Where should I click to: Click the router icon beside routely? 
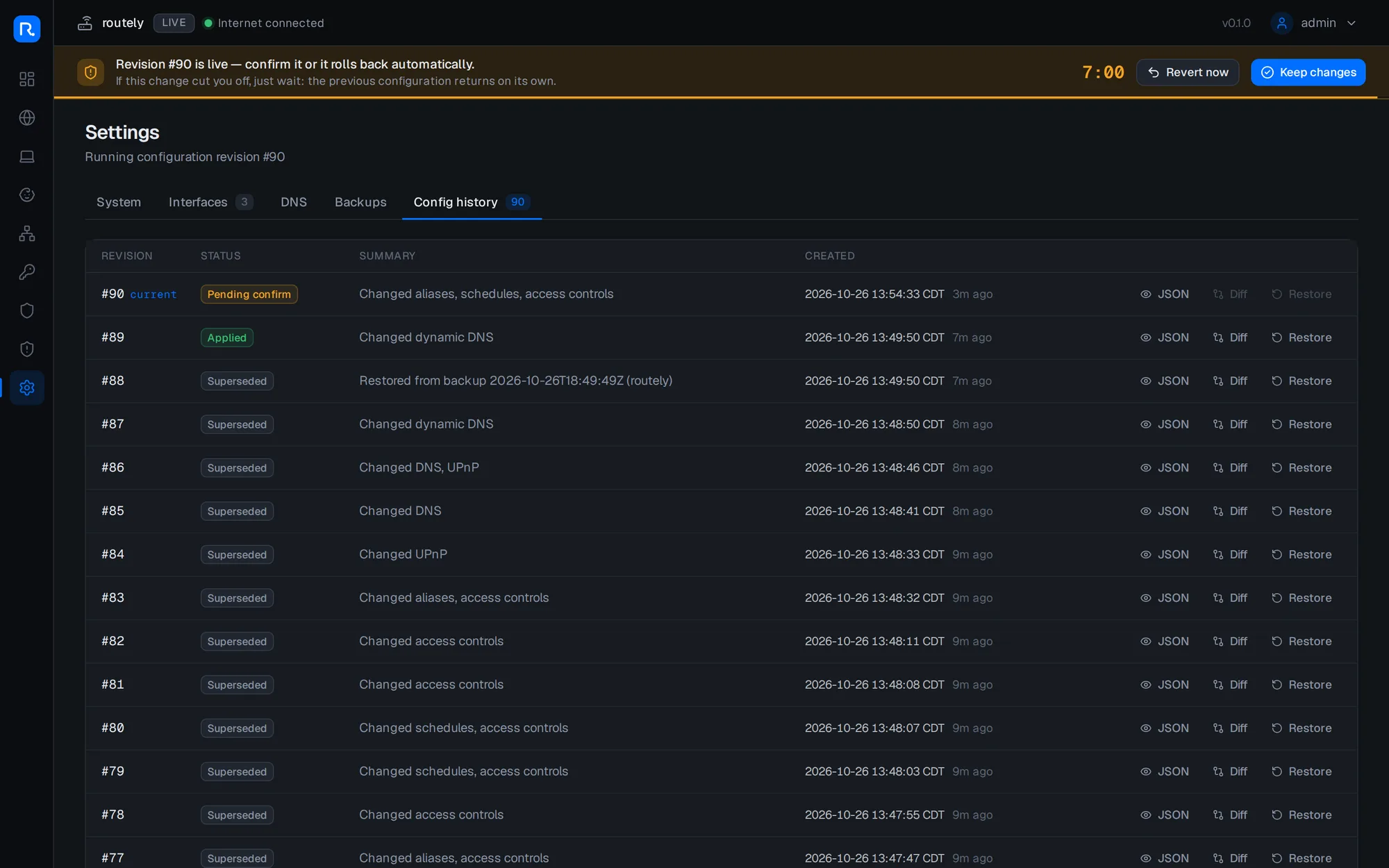(85, 23)
